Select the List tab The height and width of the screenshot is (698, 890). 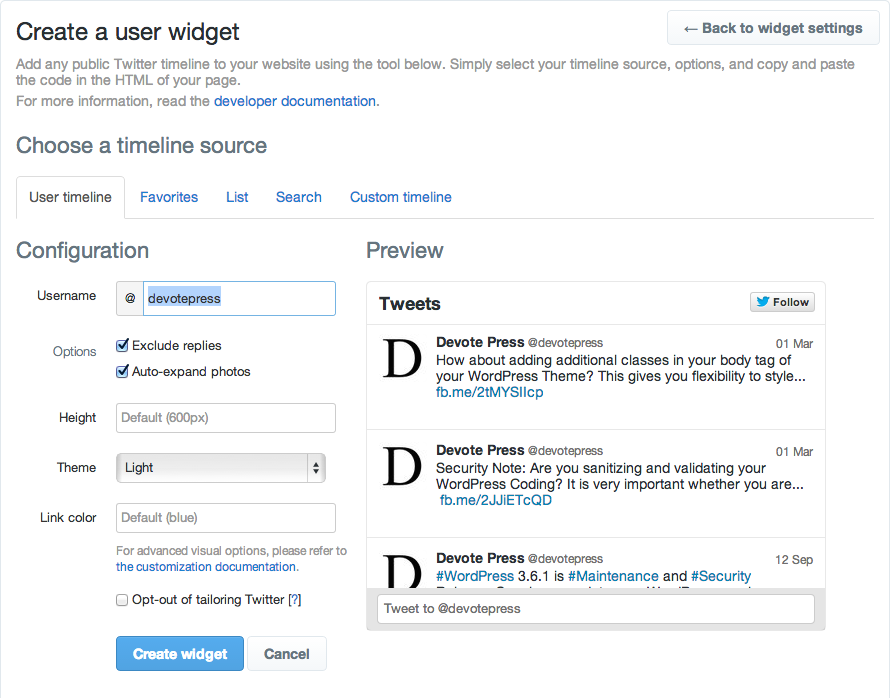tap(237, 197)
